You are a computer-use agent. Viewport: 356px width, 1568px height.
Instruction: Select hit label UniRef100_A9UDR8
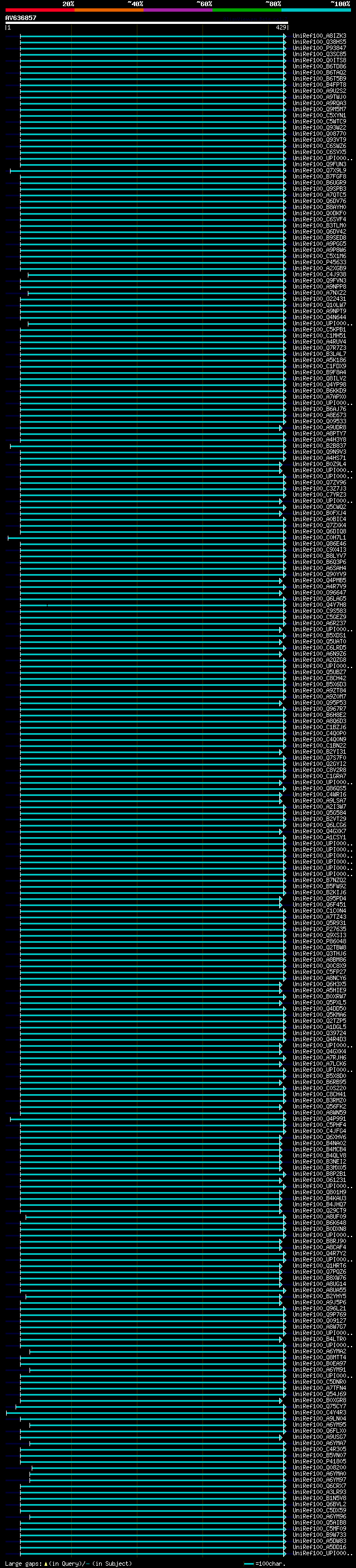319,428
